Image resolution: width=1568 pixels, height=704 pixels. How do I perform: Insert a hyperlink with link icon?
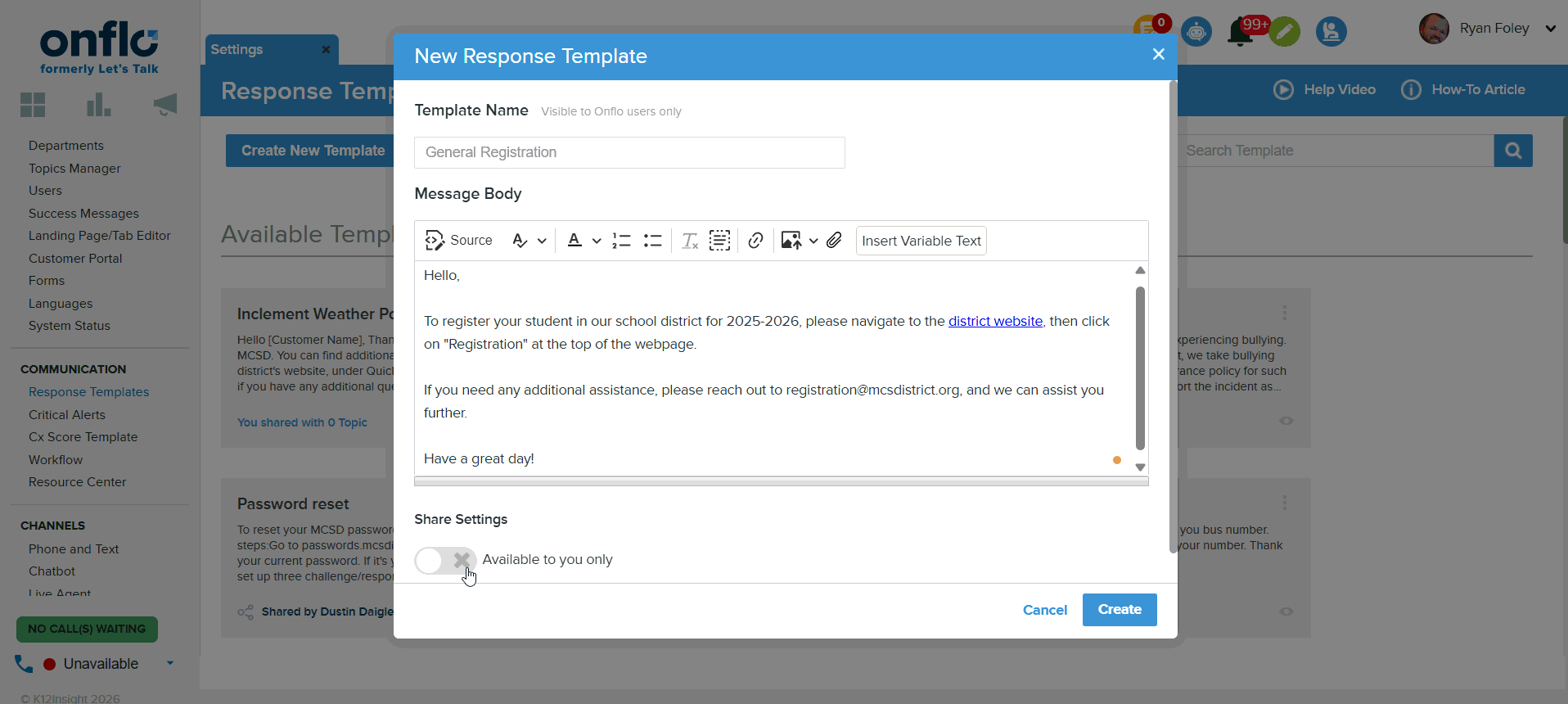(x=755, y=241)
